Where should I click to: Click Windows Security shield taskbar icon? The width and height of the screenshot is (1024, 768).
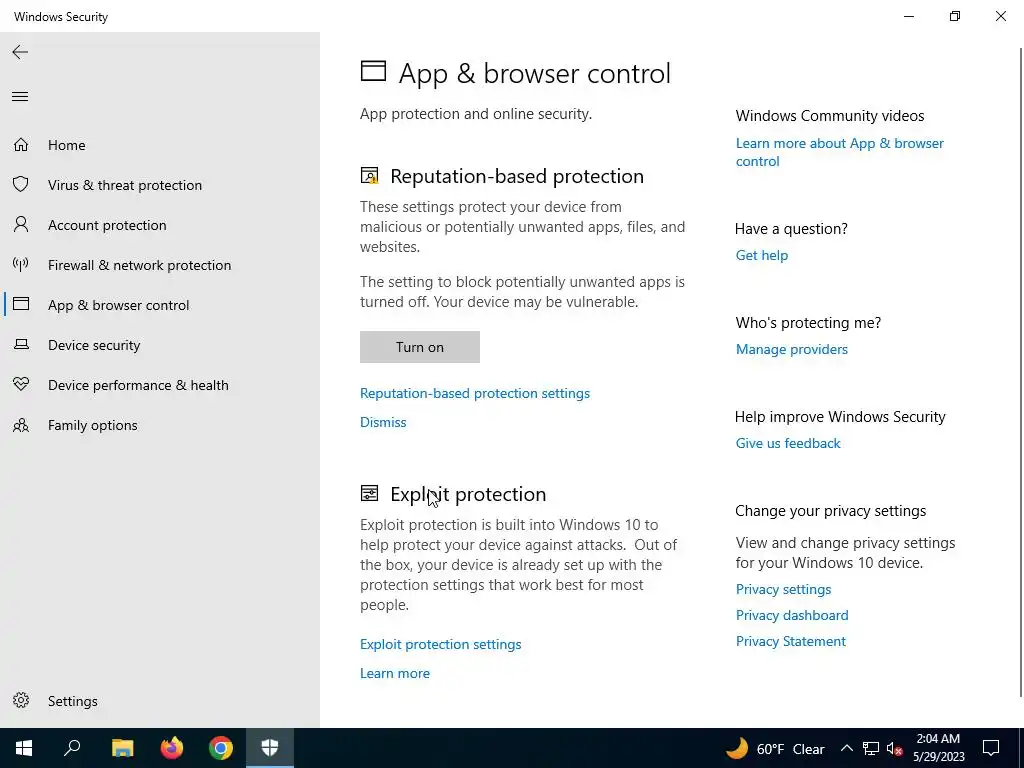[x=270, y=748]
